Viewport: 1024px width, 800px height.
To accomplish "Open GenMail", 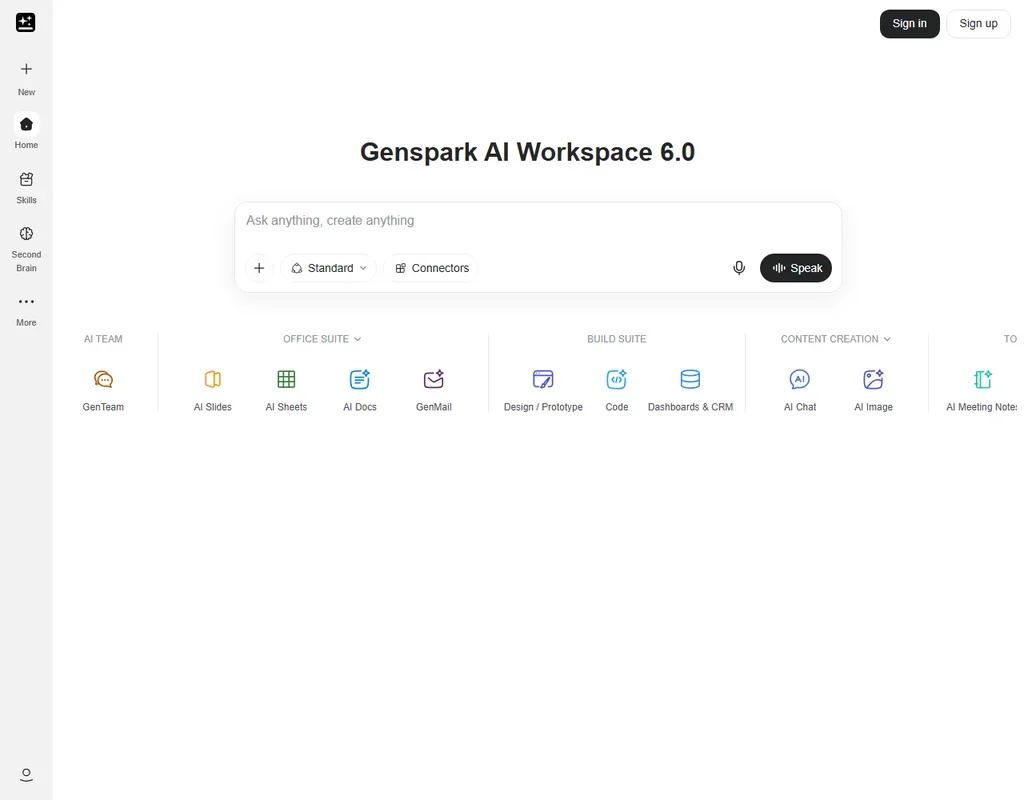I will pos(434,390).
